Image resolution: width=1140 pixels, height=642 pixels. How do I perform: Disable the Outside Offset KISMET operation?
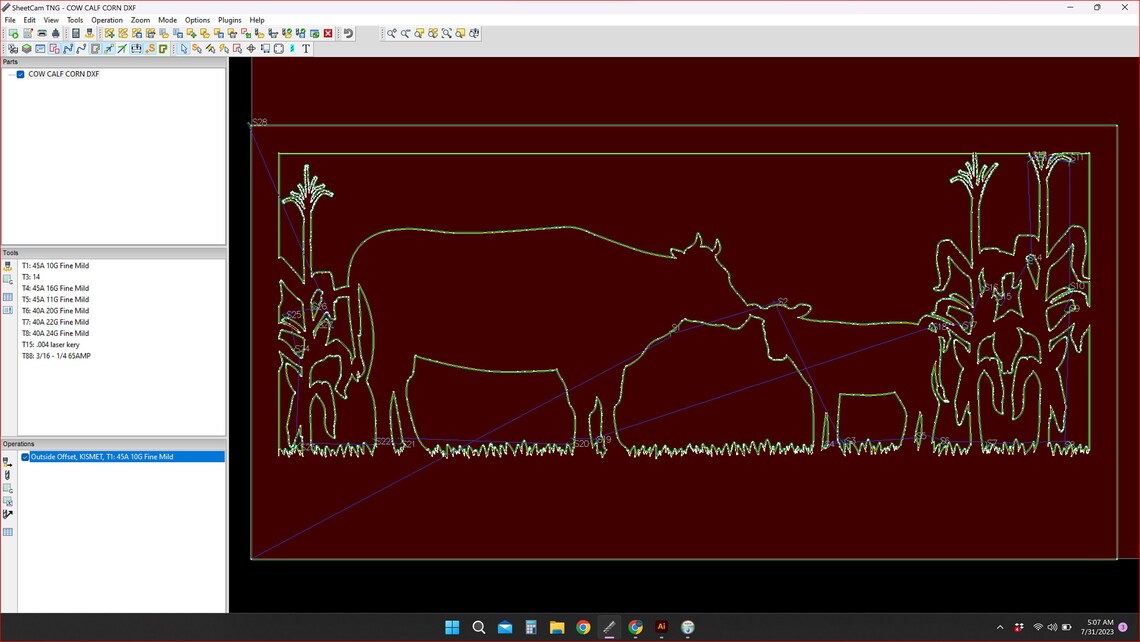(x=23, y=457)
